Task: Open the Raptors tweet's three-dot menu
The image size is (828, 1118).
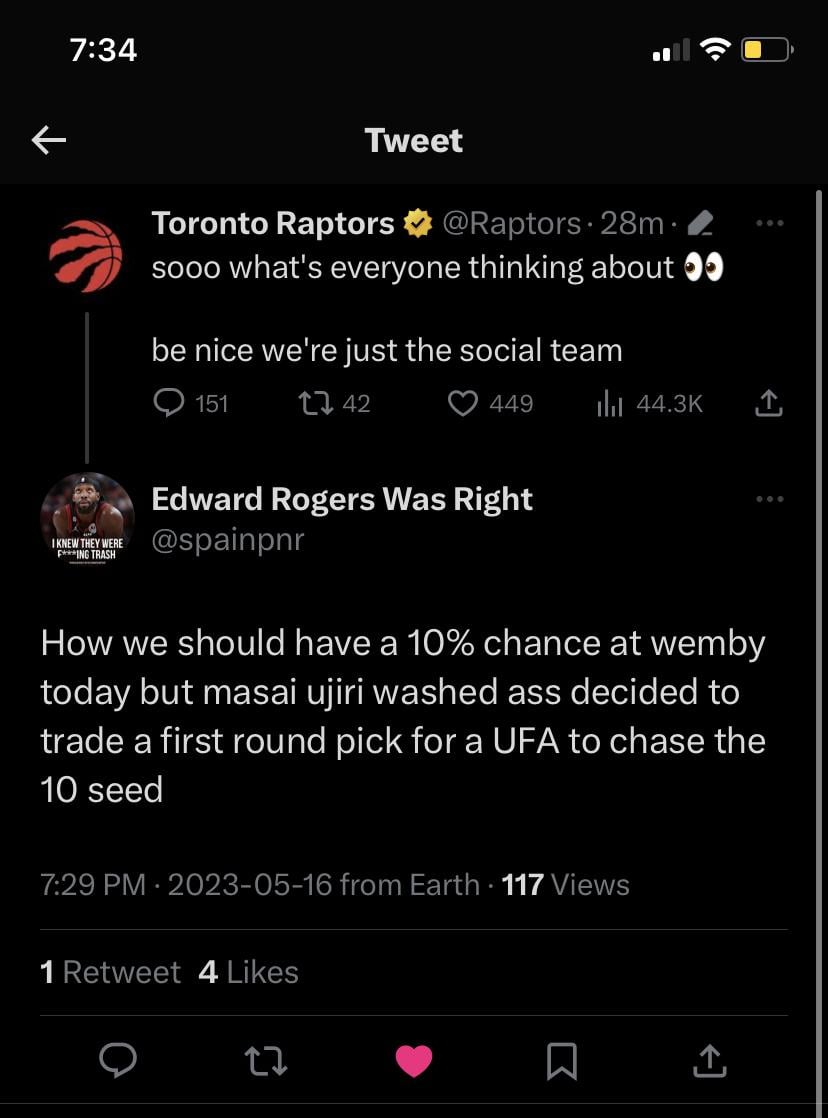Action: coord(769,224)
